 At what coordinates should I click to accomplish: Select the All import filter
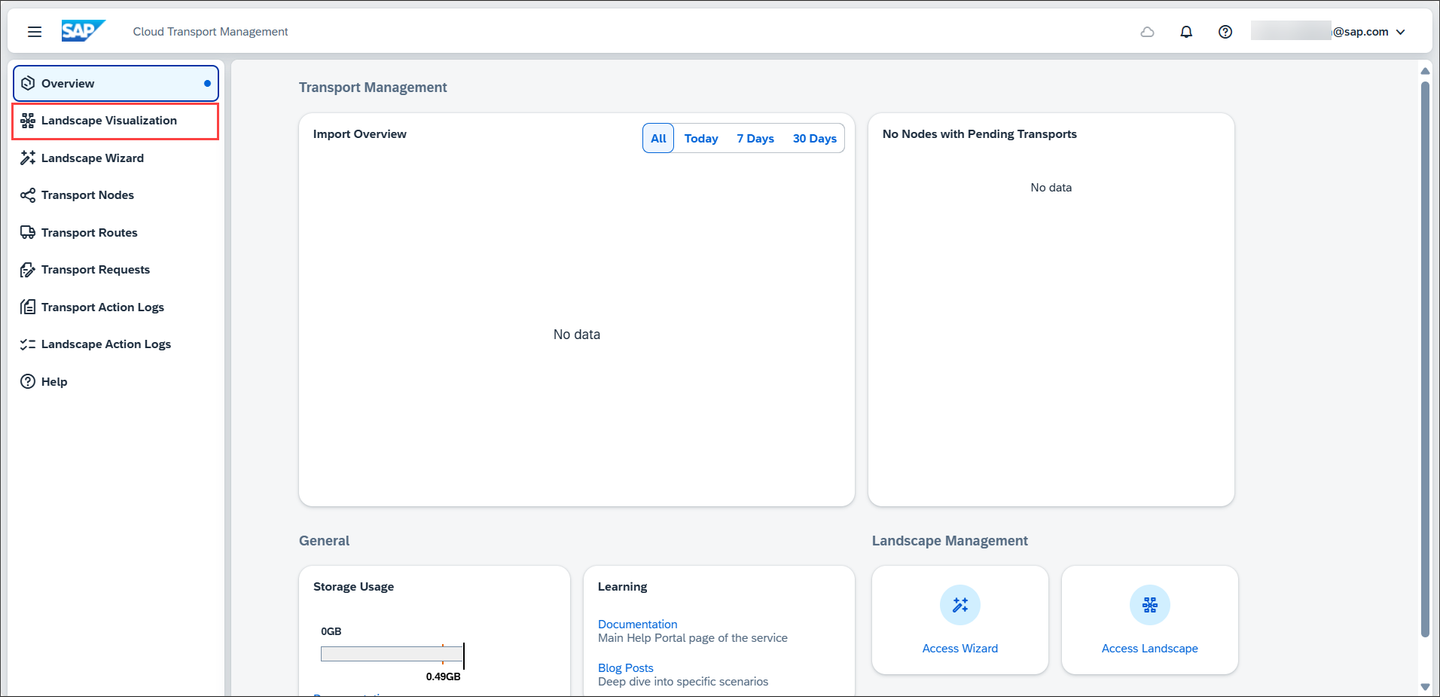point(658,138)
